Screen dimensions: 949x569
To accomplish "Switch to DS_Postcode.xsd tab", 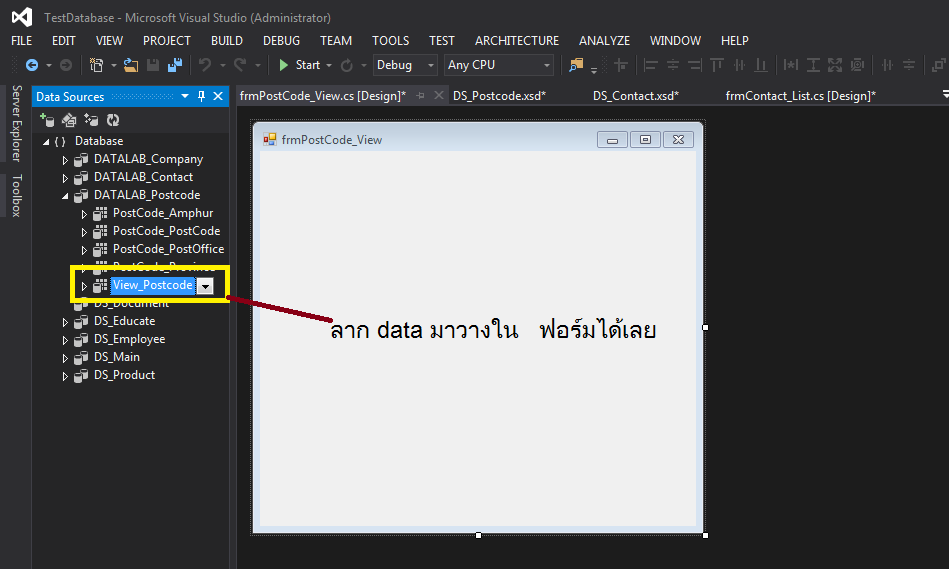I will [499, 96].
